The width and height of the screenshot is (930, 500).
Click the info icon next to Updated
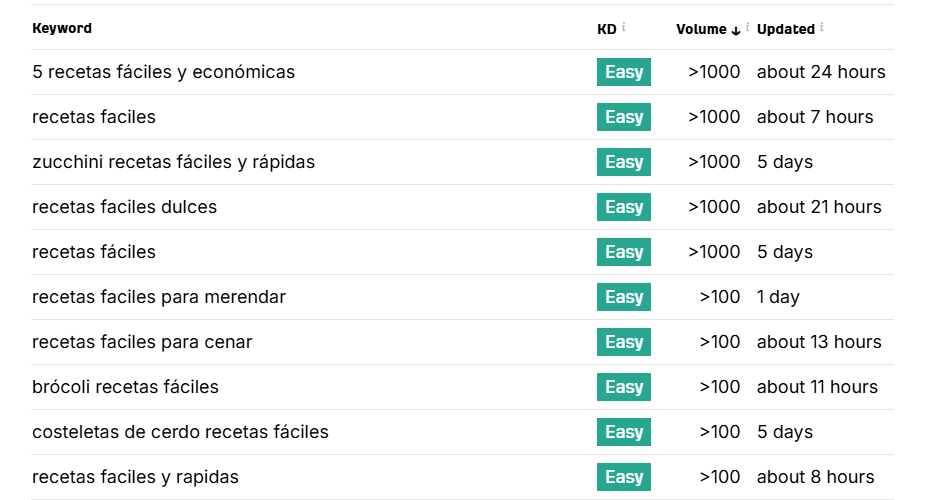[822, 27]
